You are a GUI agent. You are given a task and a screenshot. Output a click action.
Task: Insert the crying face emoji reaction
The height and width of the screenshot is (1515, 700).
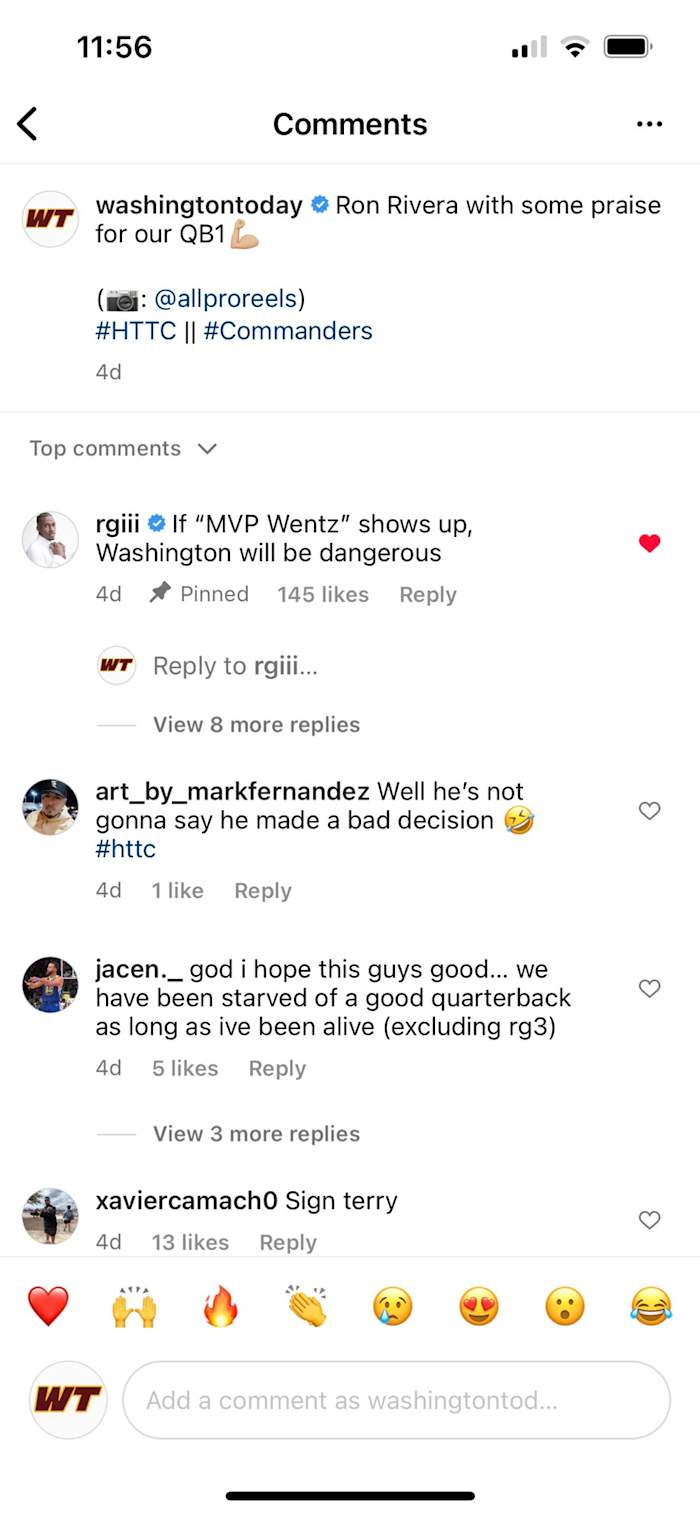click(x=393, y=1306)
